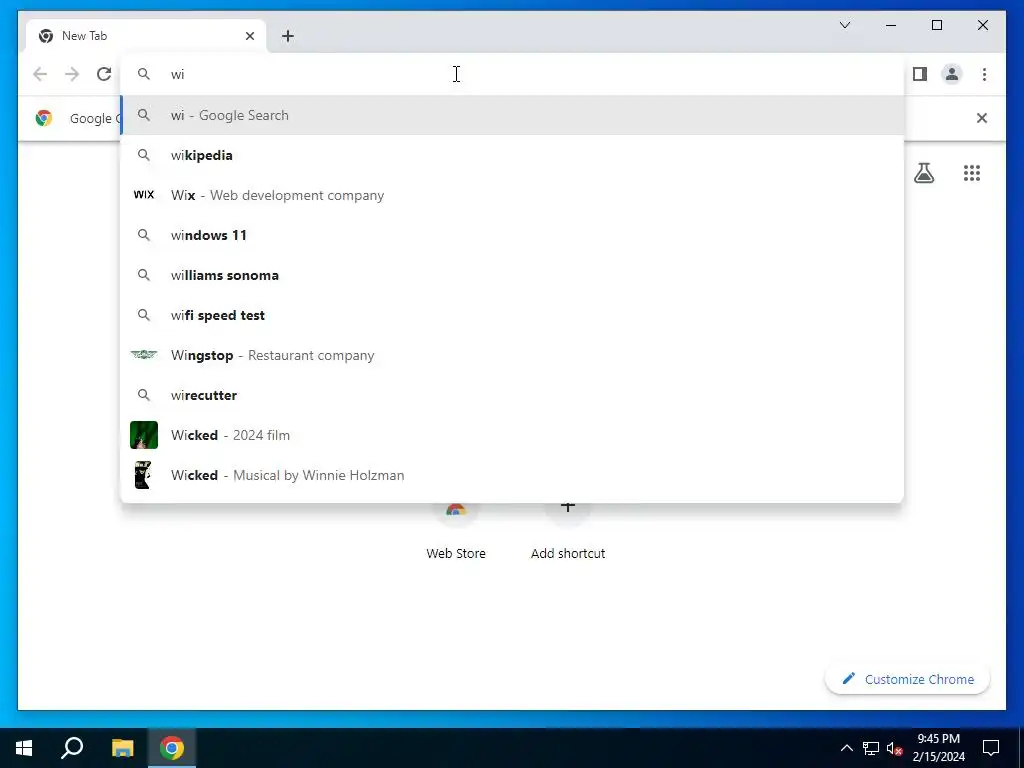Dismiss the Google Chrome info bar
The height and width of the screenshot is (768, 1024).
[x=981, y=118]
